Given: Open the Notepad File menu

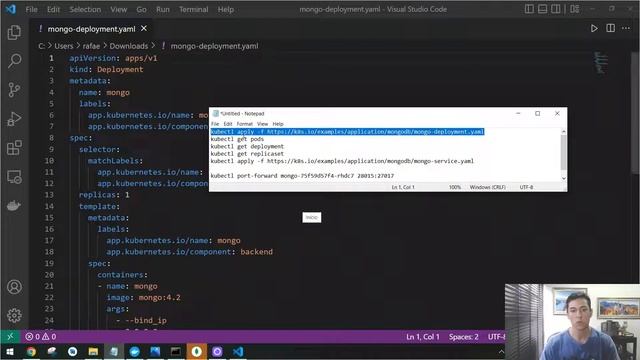Looking at the screenshot, I should coord(215,124).
